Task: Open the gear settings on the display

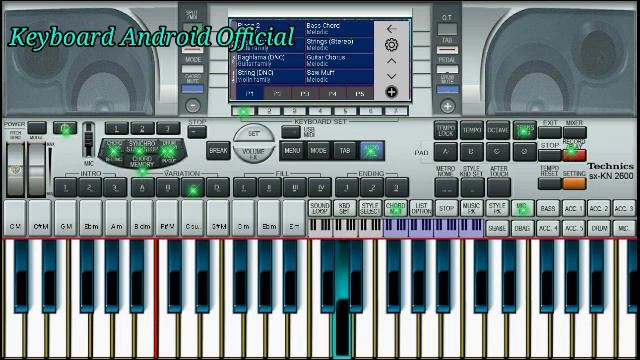Action: [x=391, y=44]
